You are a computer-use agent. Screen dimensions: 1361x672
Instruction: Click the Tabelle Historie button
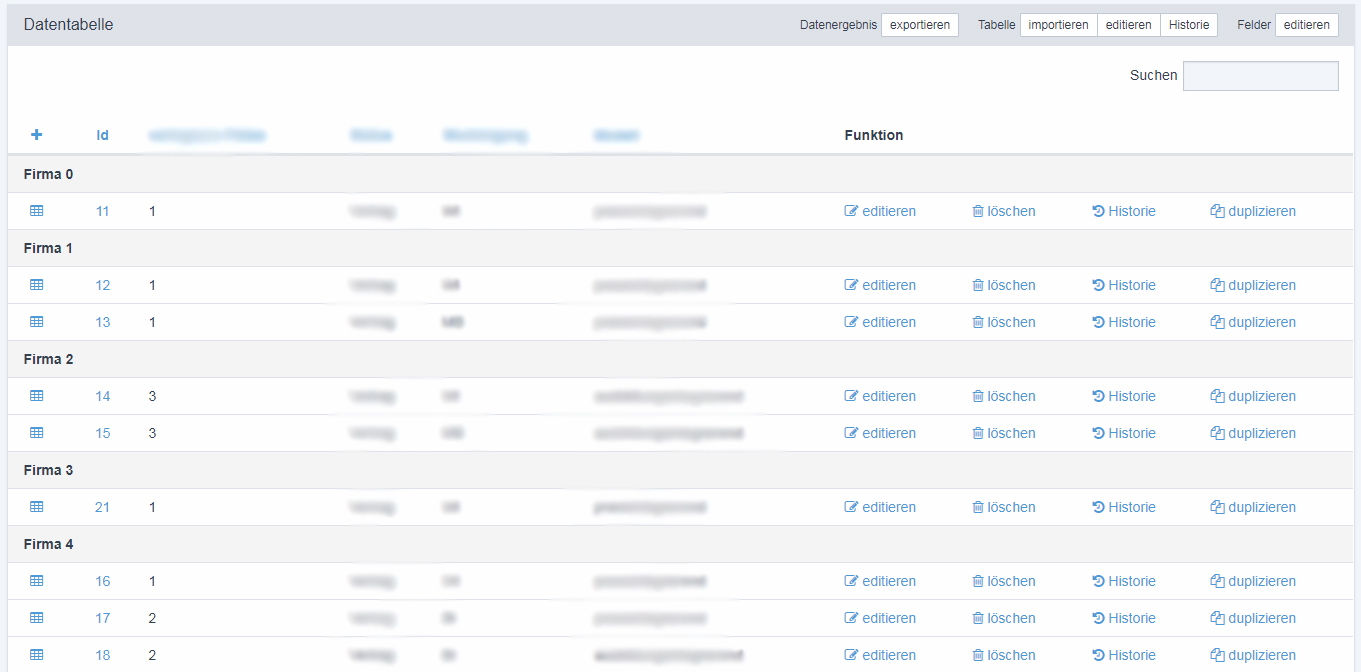coord(1189,24)
